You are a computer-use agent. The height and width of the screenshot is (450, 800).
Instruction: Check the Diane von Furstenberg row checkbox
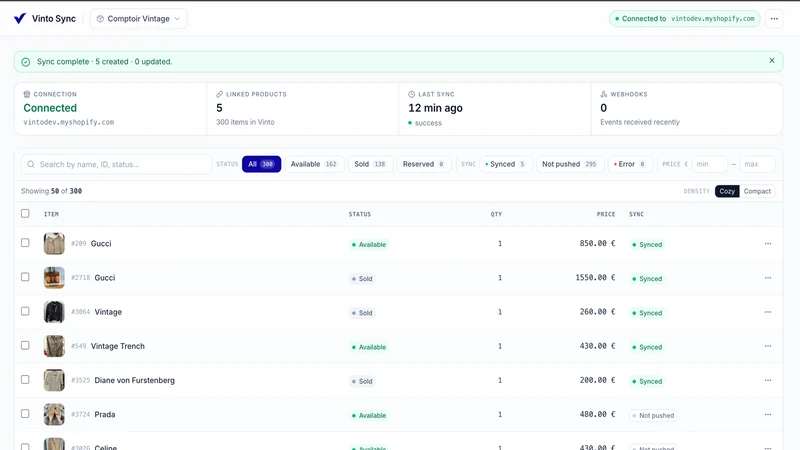[x=25, y=380]
